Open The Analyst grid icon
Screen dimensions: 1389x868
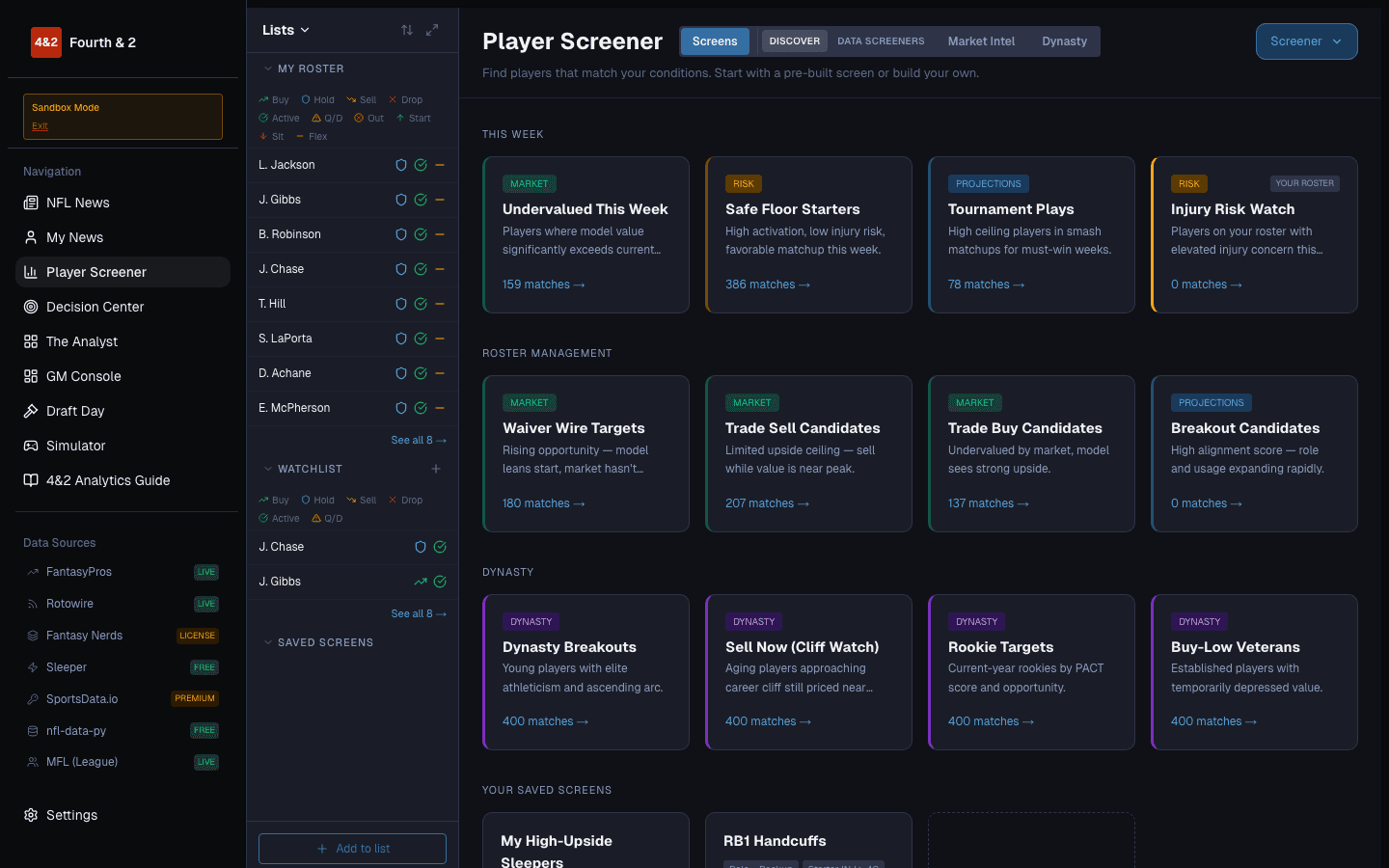tap(31, 341)
